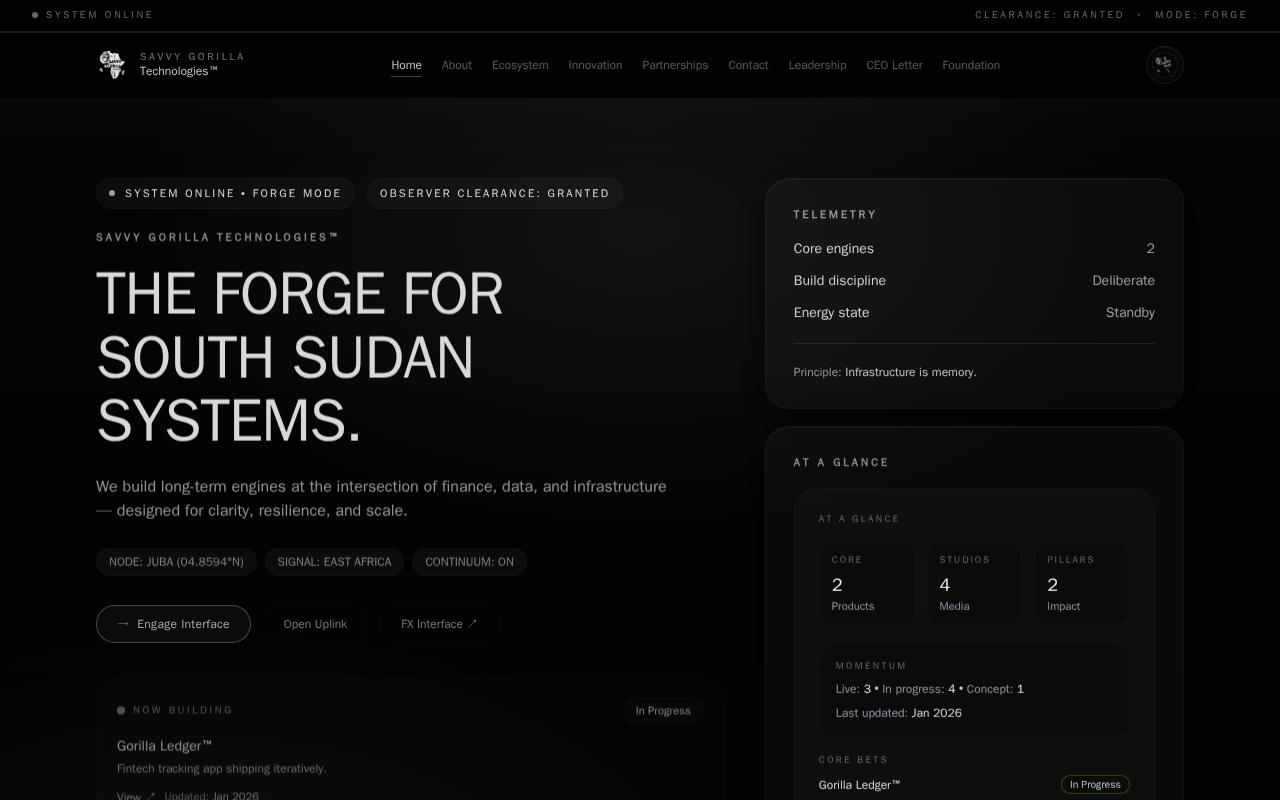Click "MODE: FORGE" in the top status bar
This screenshot has width=1280, height=800.
(x=1201, y=15)
